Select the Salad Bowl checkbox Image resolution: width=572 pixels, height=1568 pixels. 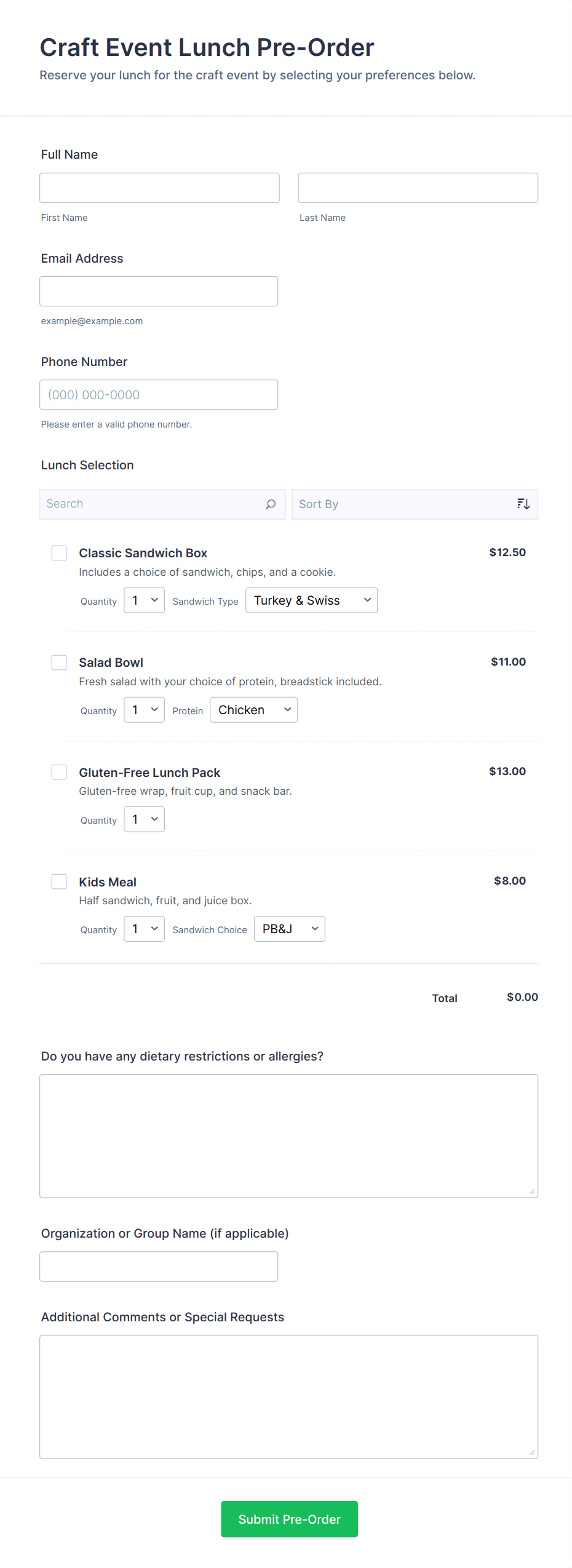[x=59, y=663]
